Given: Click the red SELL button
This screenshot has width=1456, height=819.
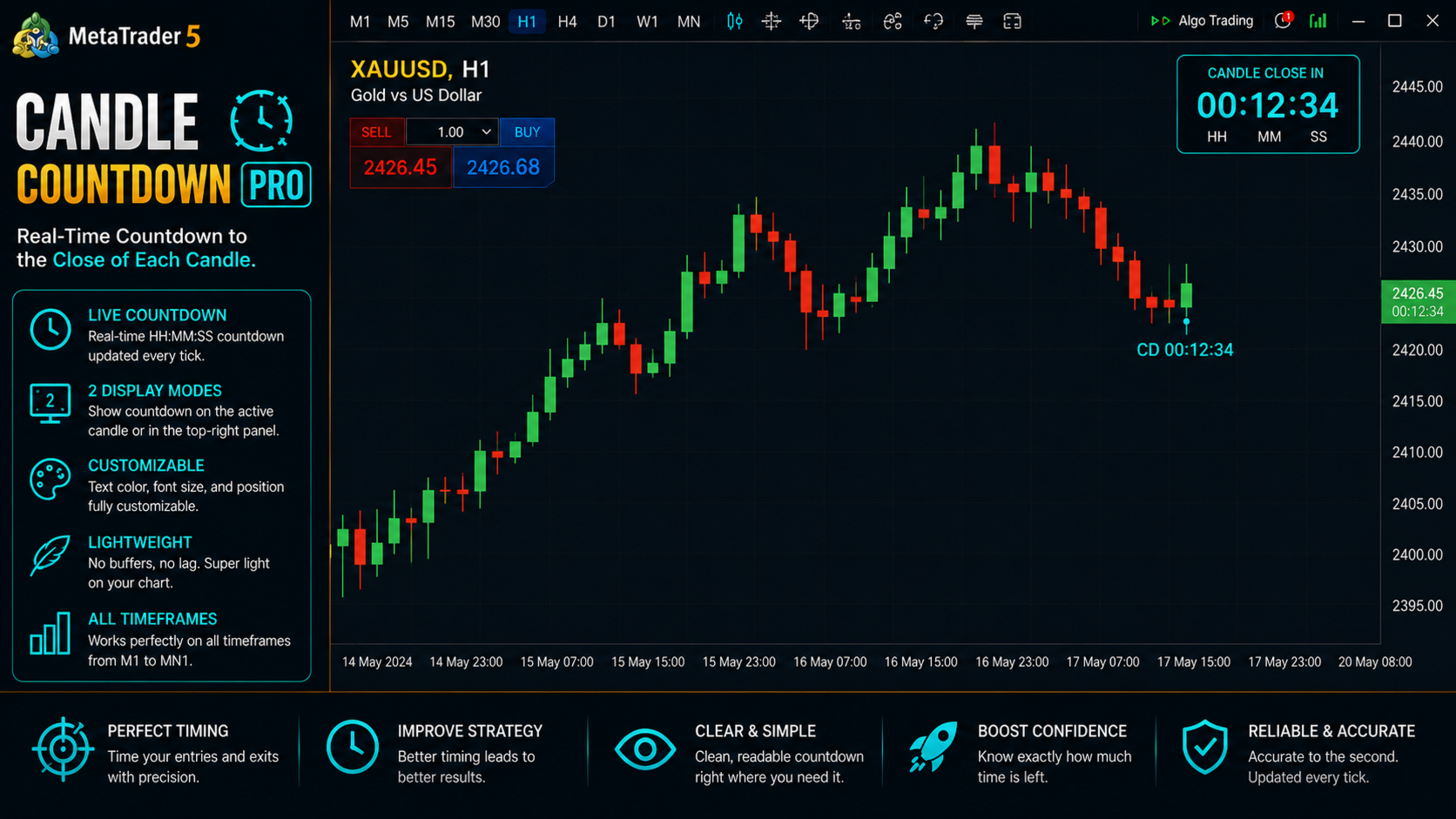Looking at the screenshot, I should click(x=377, y=131).
